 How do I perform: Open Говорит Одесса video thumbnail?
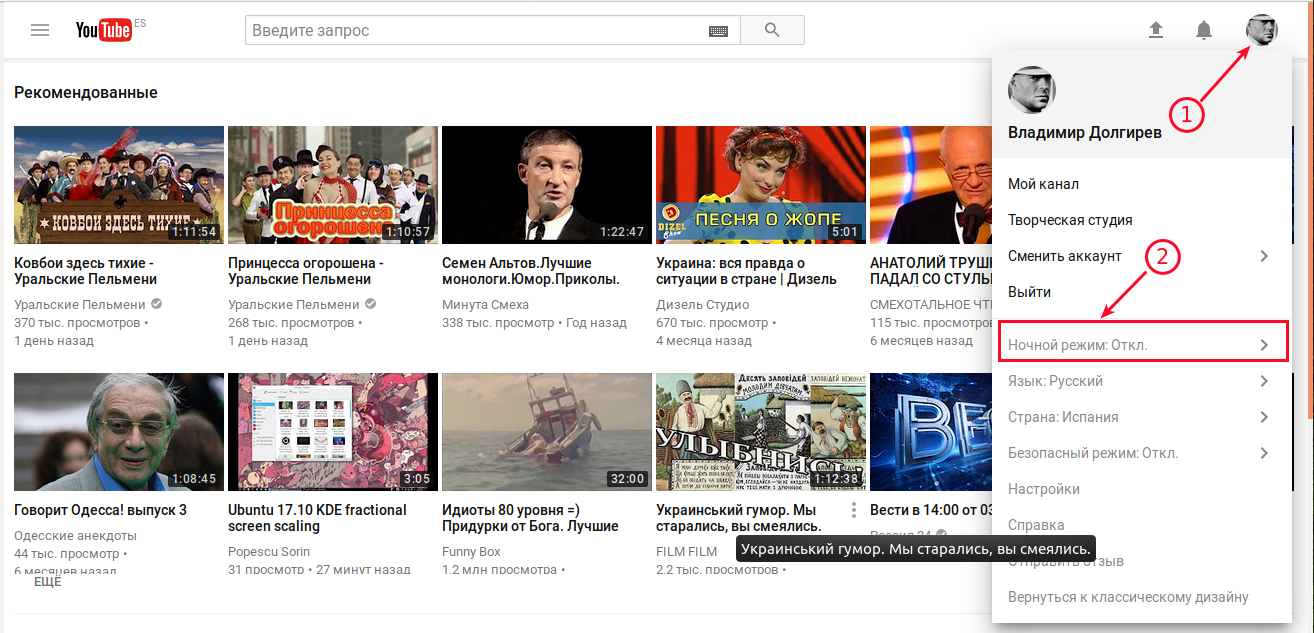pyautogui.click(x=119, y=432)
